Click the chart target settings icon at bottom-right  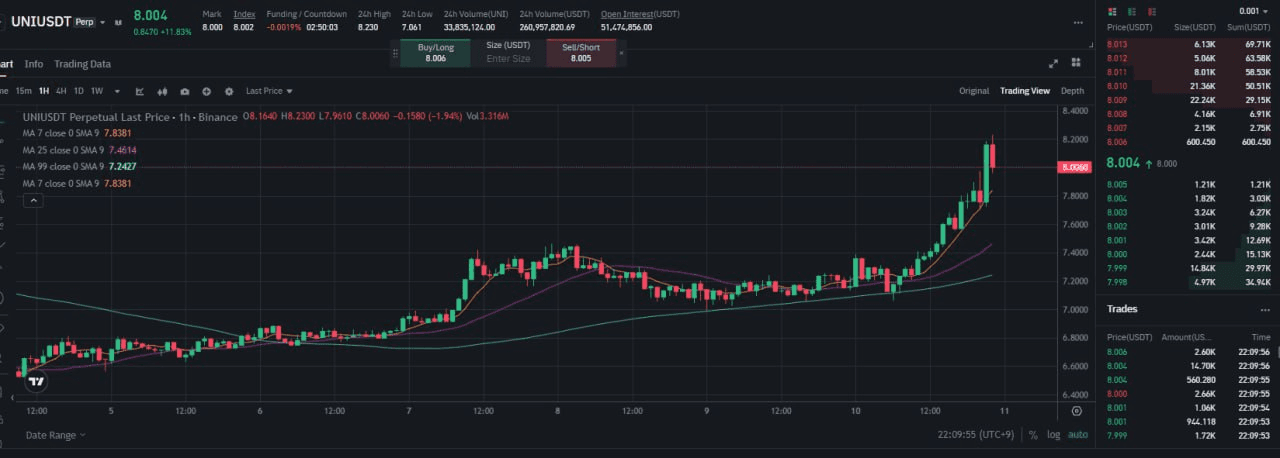(1076, 410)
